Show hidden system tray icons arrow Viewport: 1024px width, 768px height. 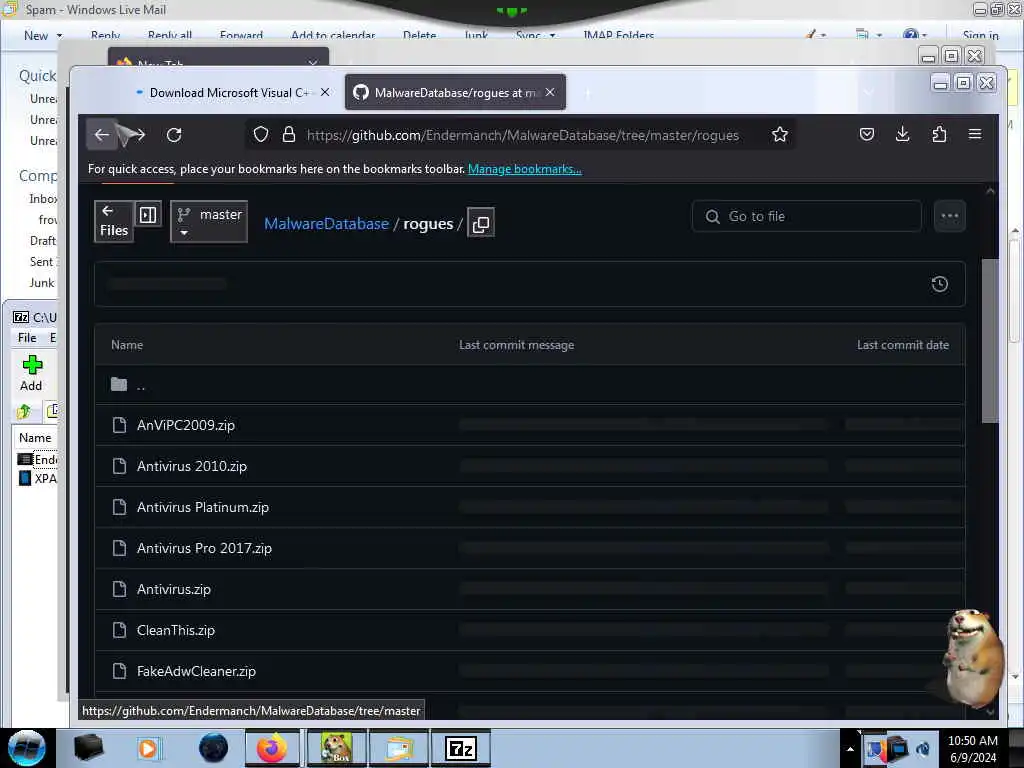(x=850, y=749)
